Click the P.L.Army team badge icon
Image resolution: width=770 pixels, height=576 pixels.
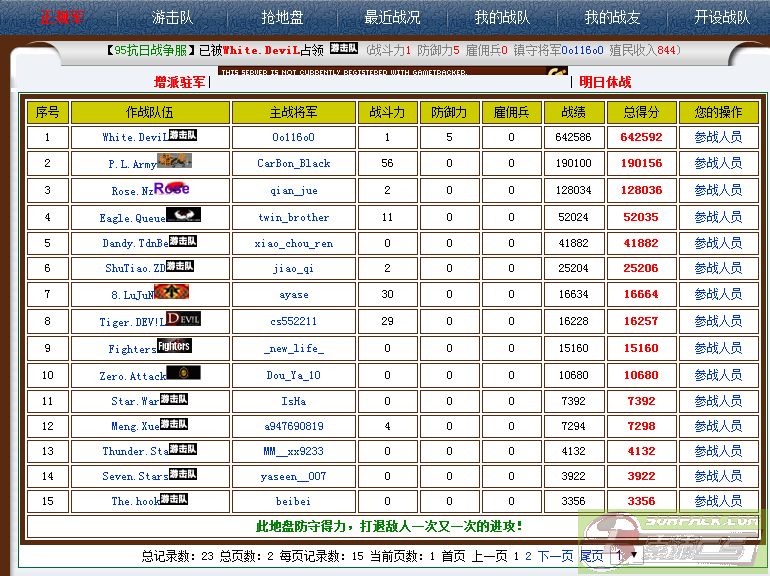click(174, 161)
